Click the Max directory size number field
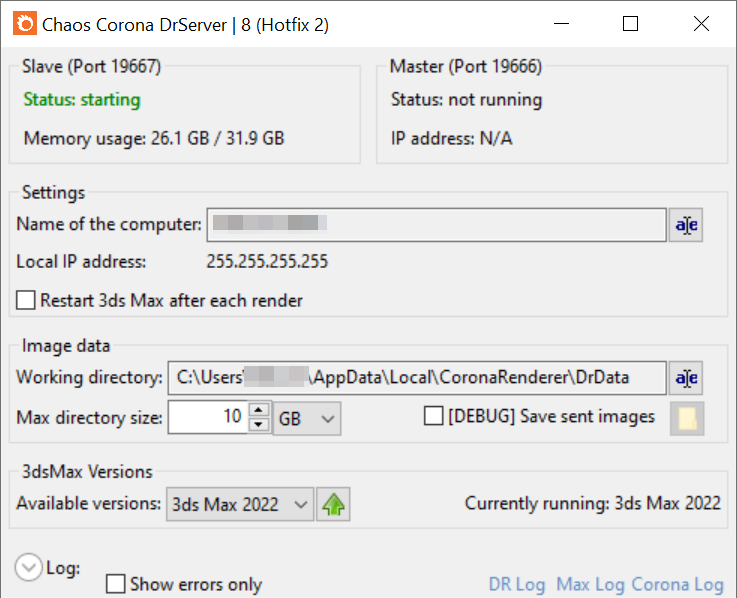 click(x=207, y=417)
